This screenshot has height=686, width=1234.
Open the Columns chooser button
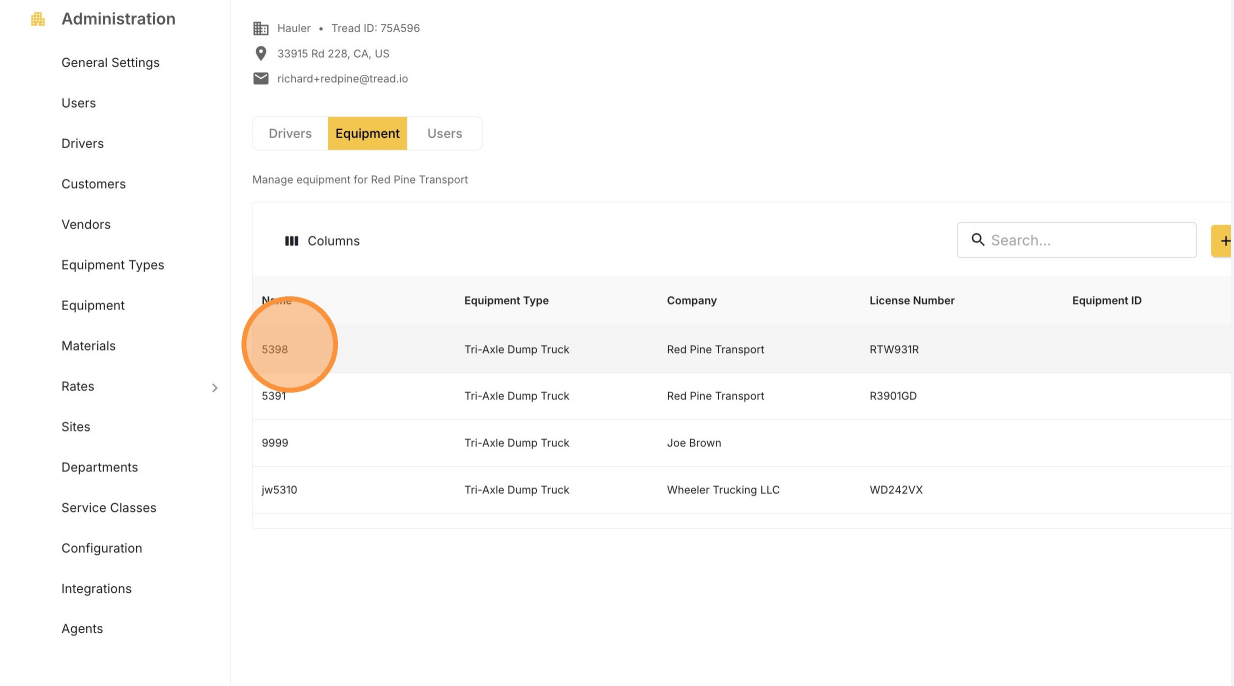(x=322, y=241)
